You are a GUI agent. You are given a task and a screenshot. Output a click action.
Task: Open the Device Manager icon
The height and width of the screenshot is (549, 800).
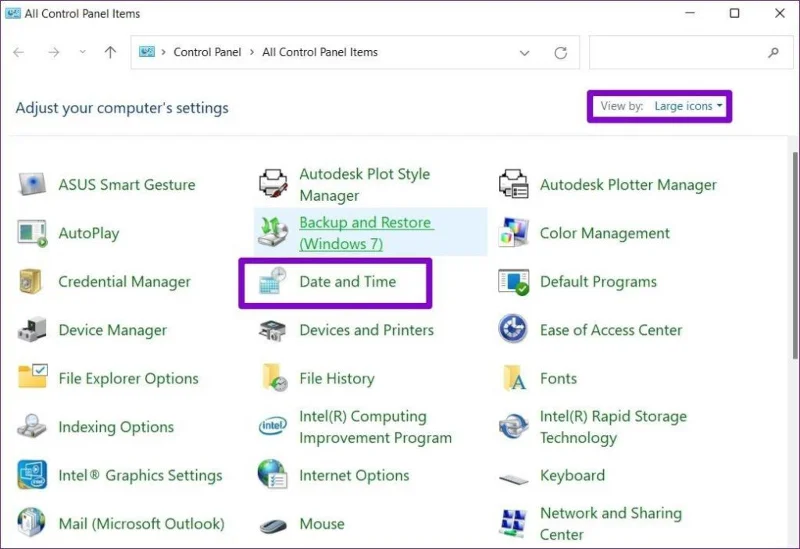[32, 330]
